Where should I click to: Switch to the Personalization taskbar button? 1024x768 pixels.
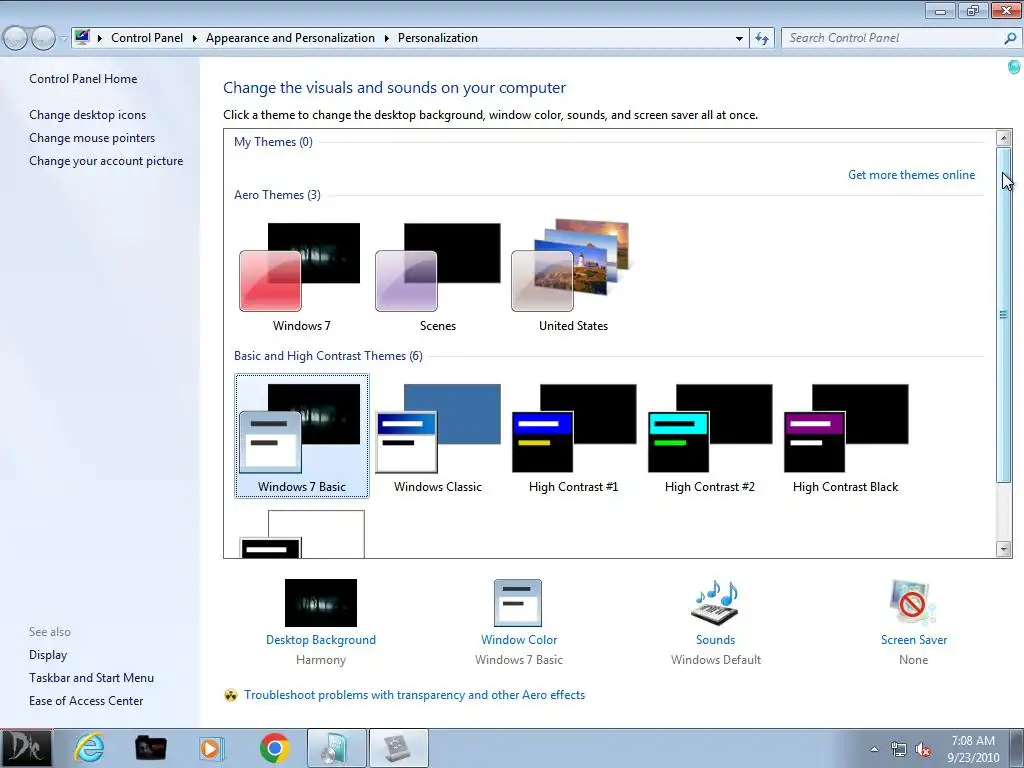(399, 748)
